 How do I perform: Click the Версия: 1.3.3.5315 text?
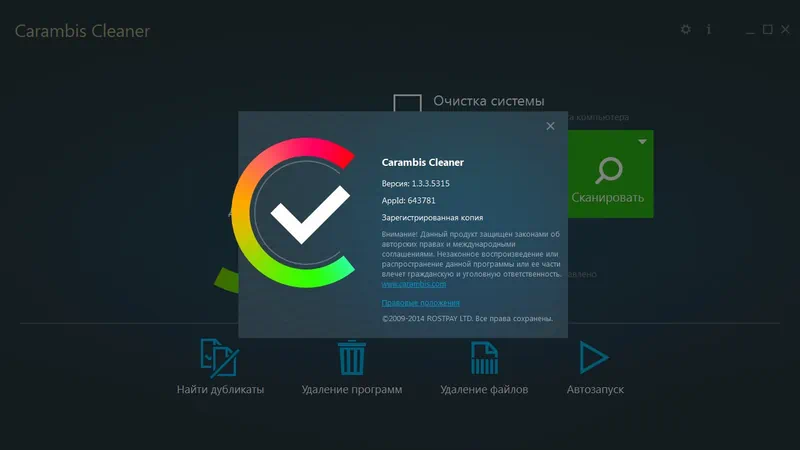pyautogui.click(x=415, y=183)
